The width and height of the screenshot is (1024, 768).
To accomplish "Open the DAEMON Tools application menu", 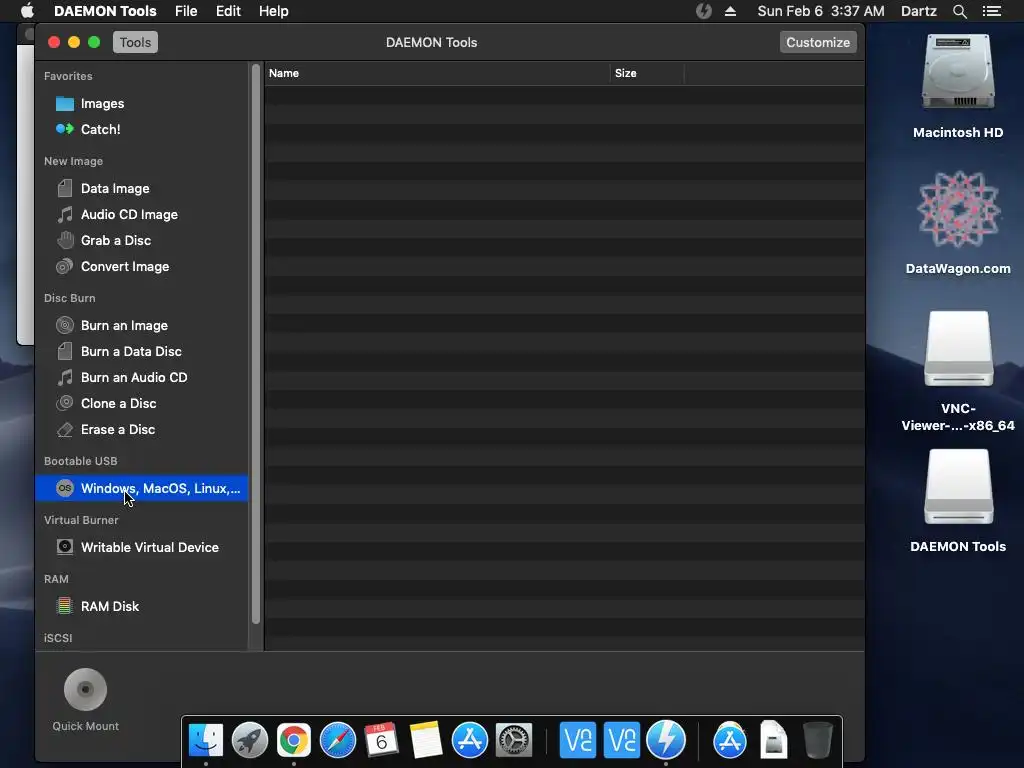I will point(105,11).
